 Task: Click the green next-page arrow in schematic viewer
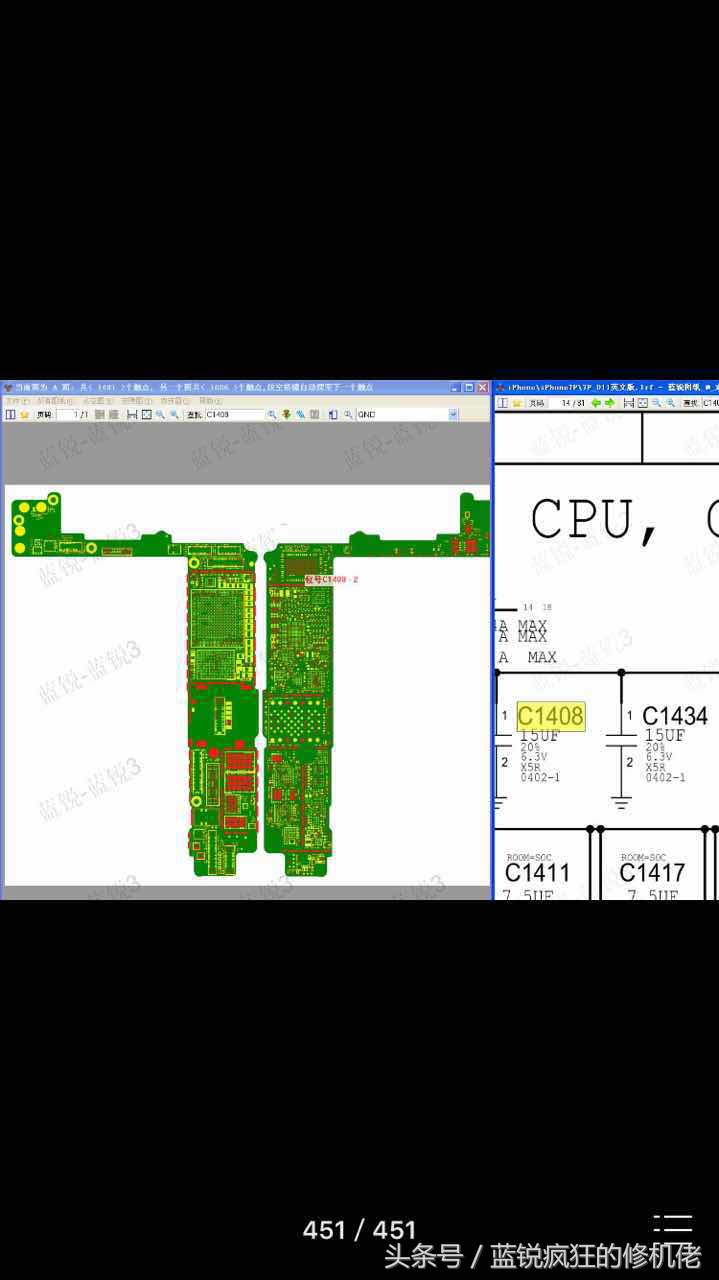coord(609,403)
